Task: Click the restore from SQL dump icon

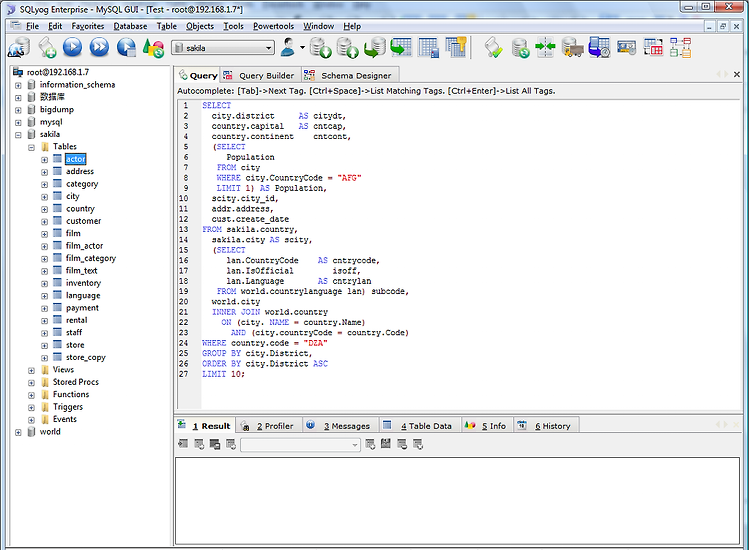Action: click(x=375, y=48)
